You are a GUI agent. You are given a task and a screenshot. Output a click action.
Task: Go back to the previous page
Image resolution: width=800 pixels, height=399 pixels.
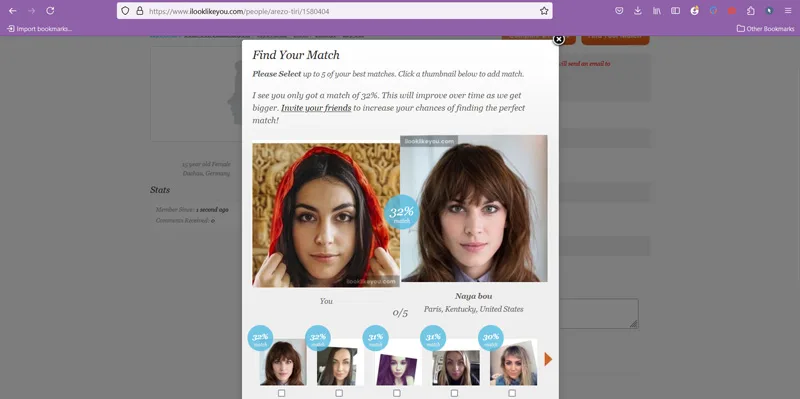[13, 11]
